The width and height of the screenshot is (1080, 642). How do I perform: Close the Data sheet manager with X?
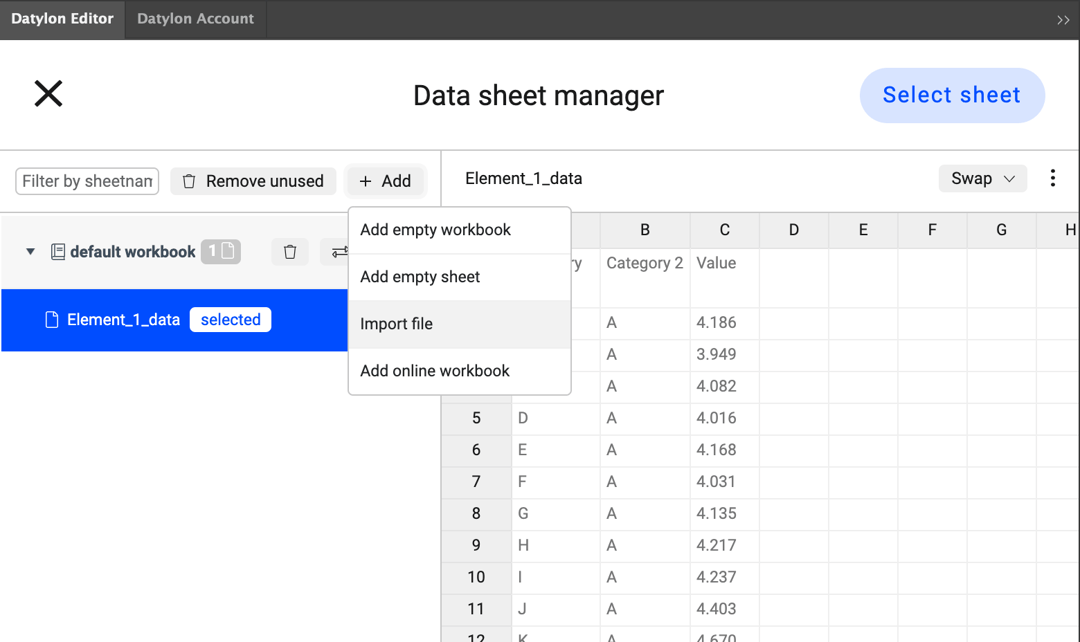48,94
